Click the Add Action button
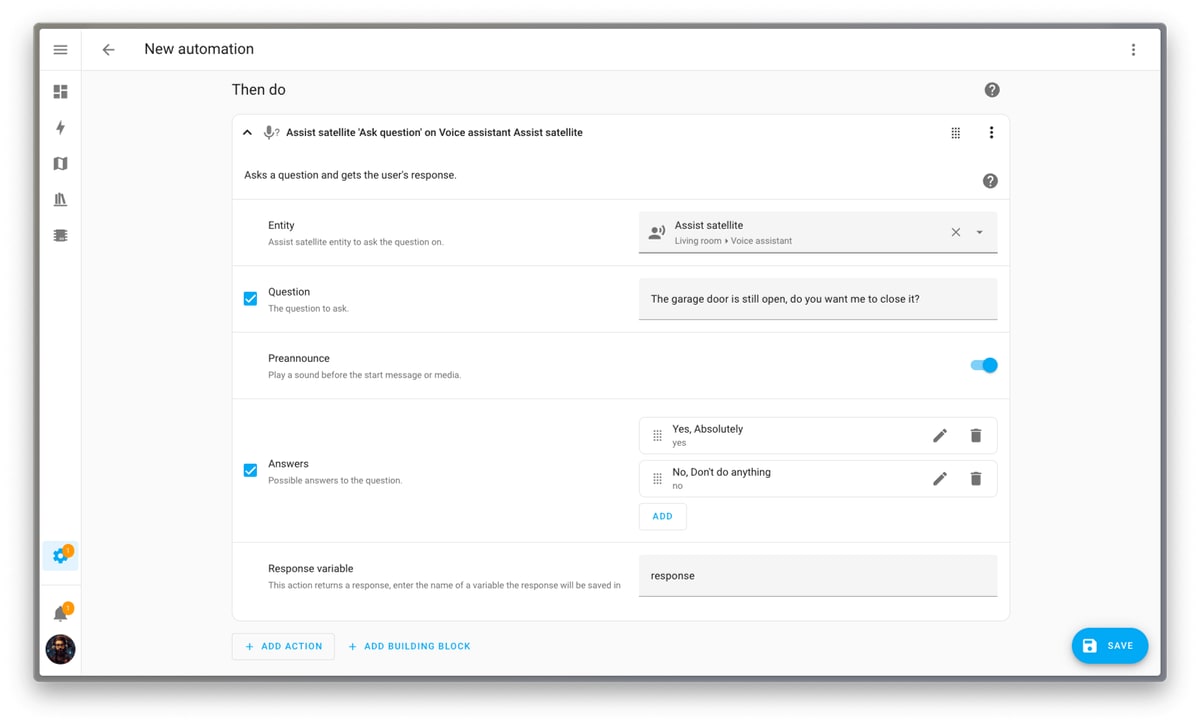 click(283, 646)
